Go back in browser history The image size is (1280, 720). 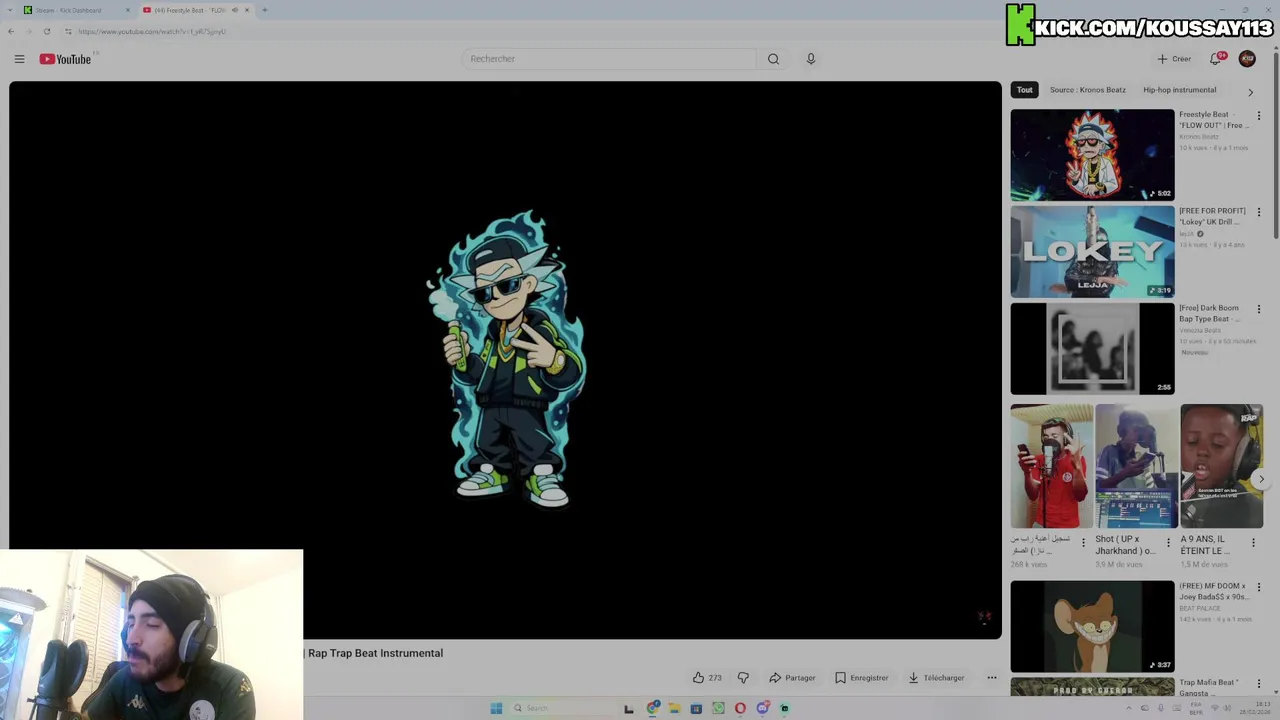[x=11, y=31]
